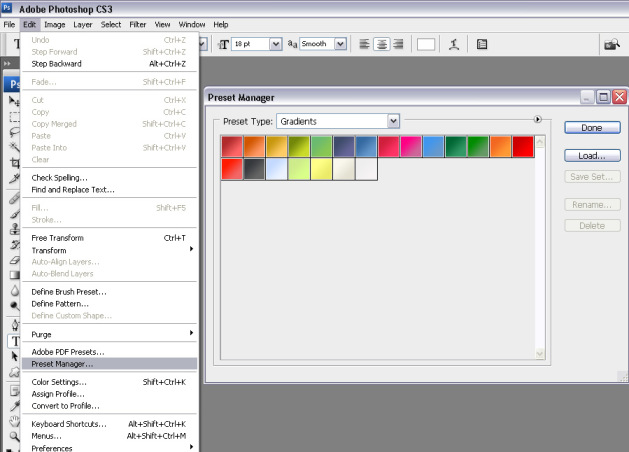
Task: Select the Horizontal Type tool in toolbox
Action: (15, 341)
